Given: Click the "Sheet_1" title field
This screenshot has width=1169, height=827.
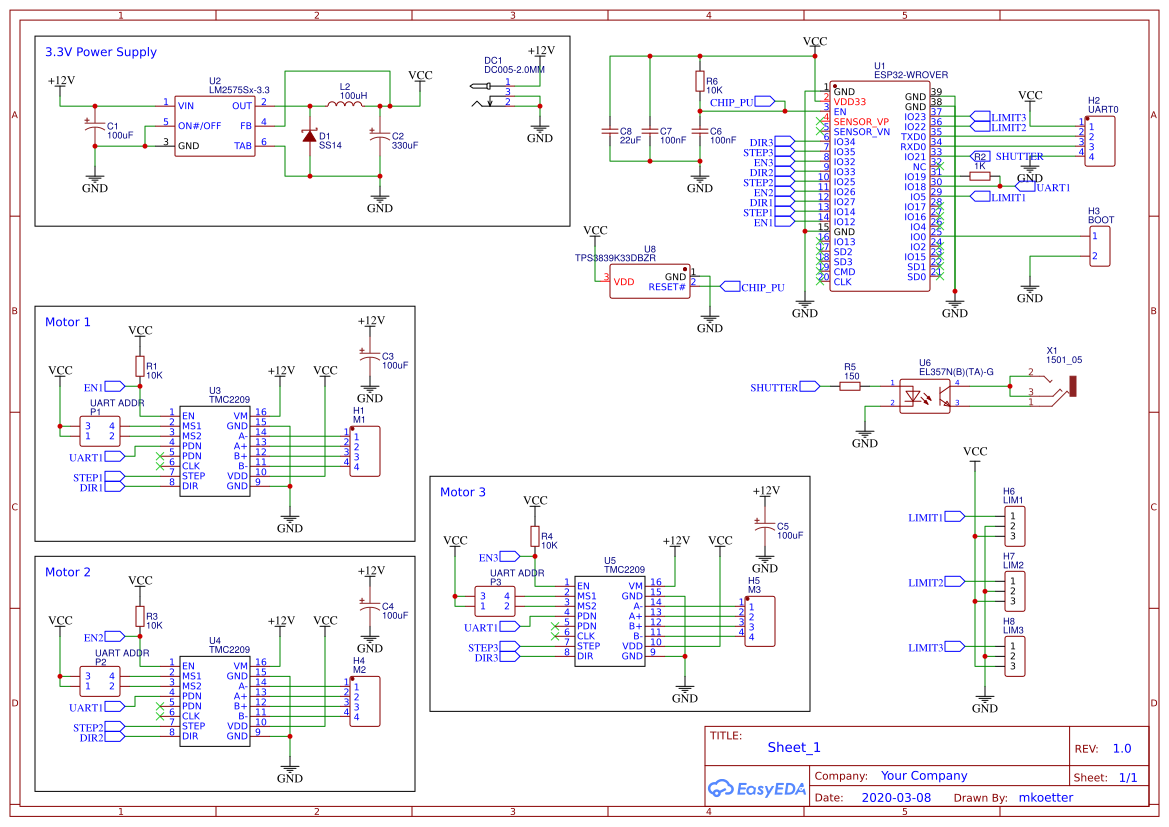Looking at the screenshot, I should (x=794, y=747).
